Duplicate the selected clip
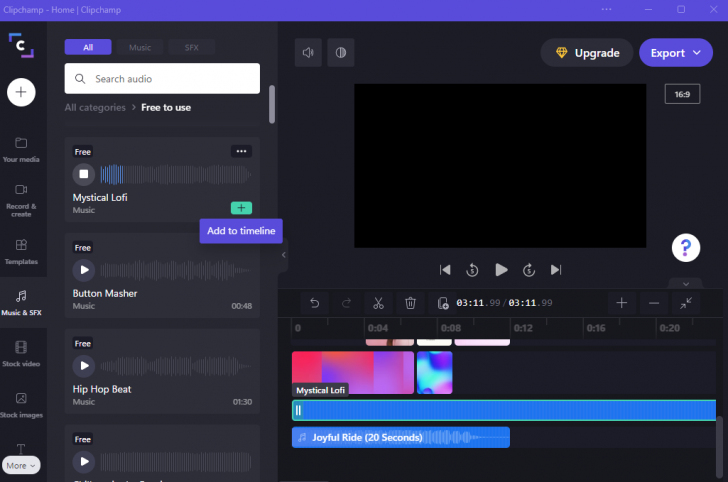The height and width of the screenshot is (482, 728). click(x=442, y=303)
